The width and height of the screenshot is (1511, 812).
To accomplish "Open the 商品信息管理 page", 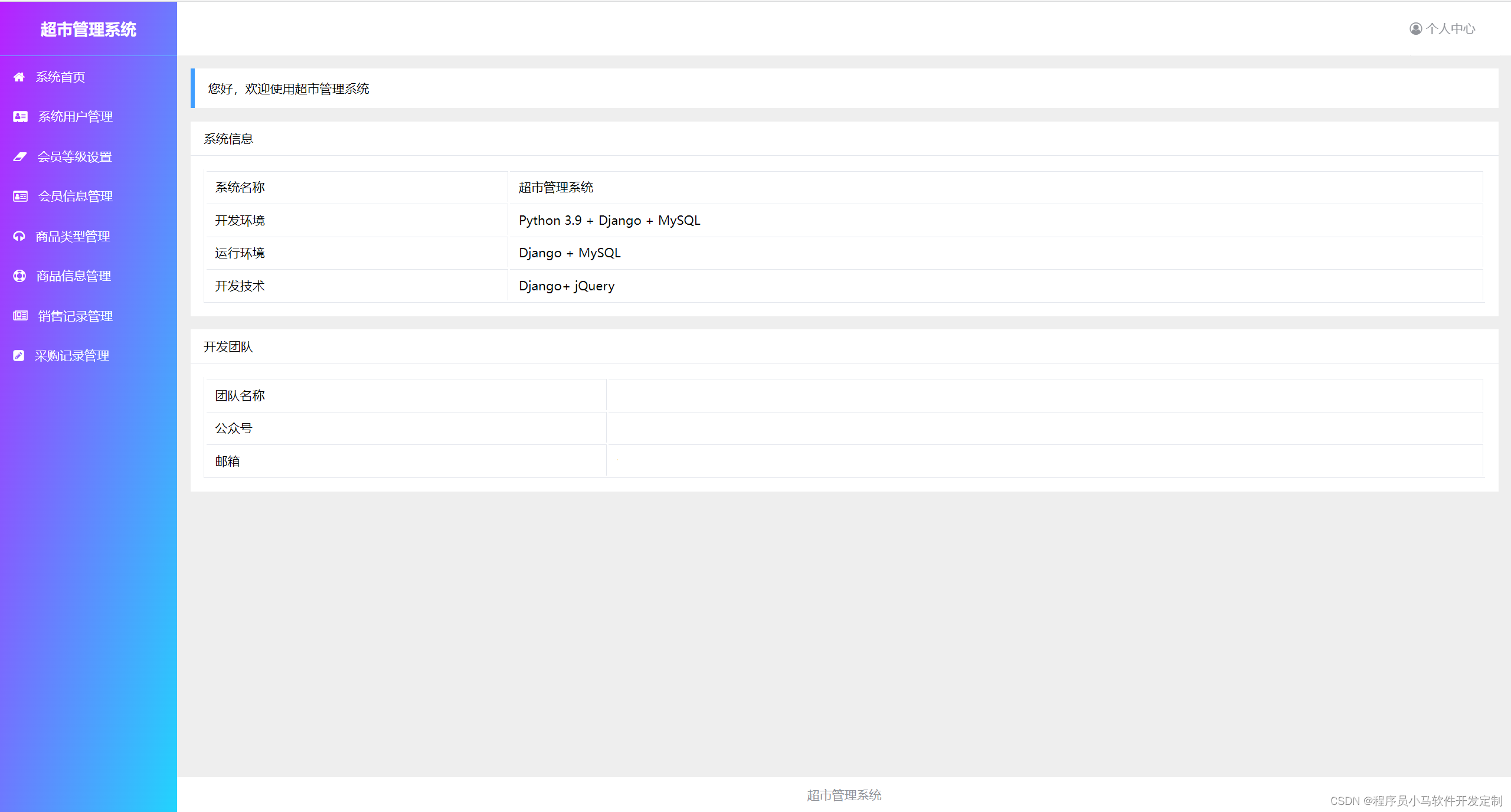I will [74, 276].
